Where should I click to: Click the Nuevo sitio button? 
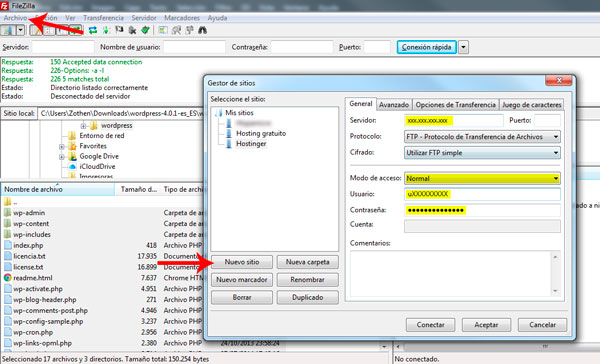(x=242, y=262)
